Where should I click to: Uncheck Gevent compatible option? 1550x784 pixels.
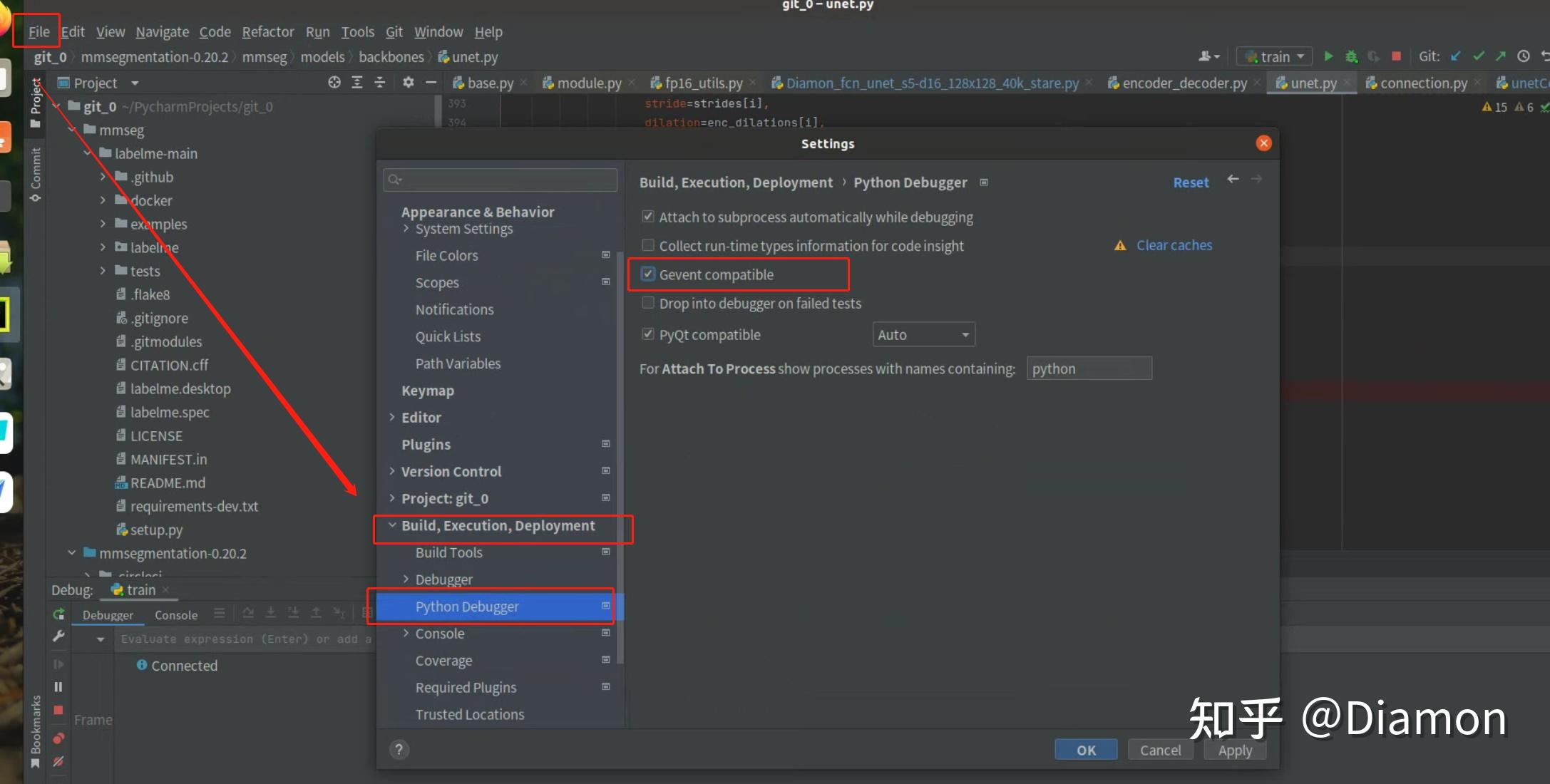648,274
